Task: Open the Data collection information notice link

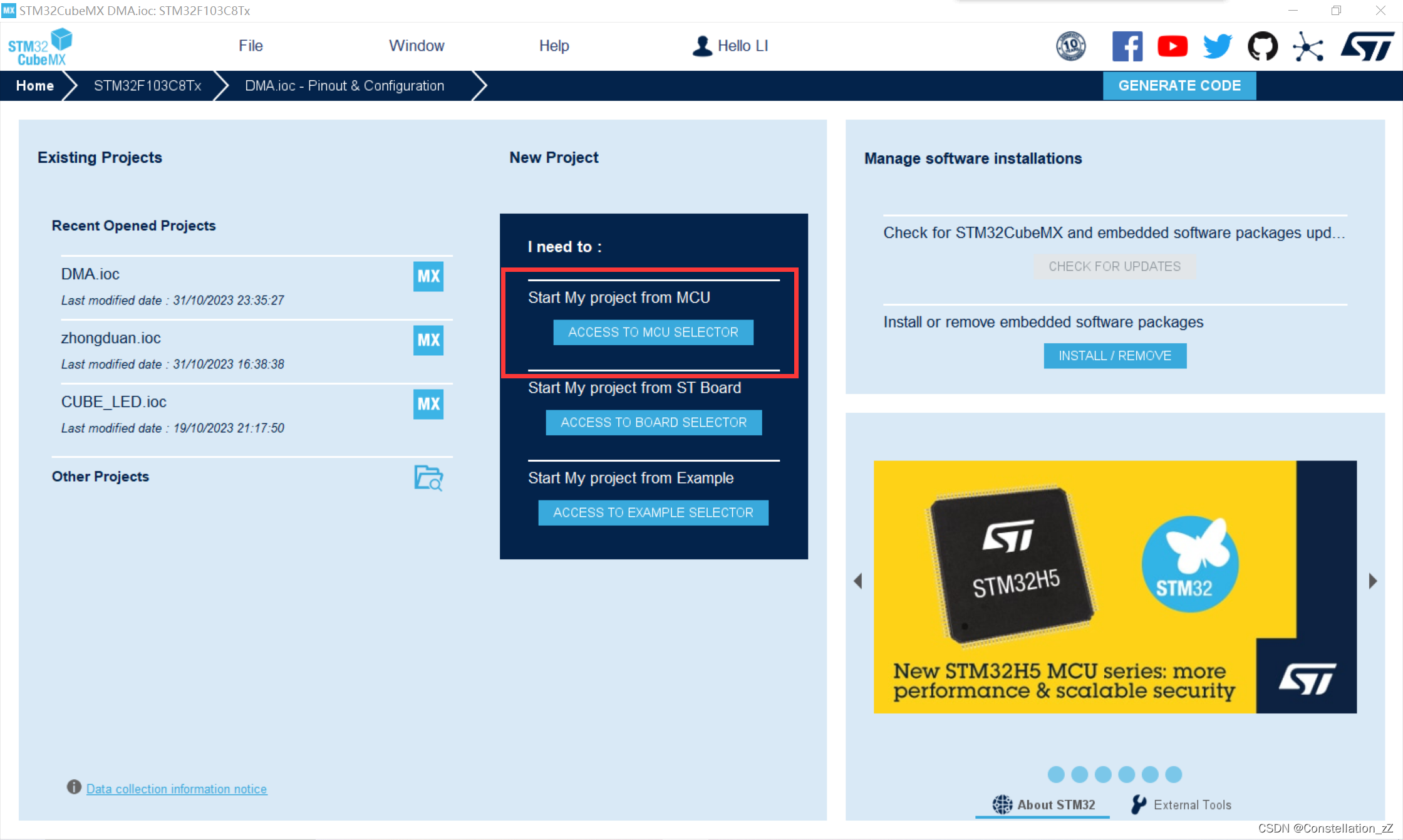Action: pos(177,789)
